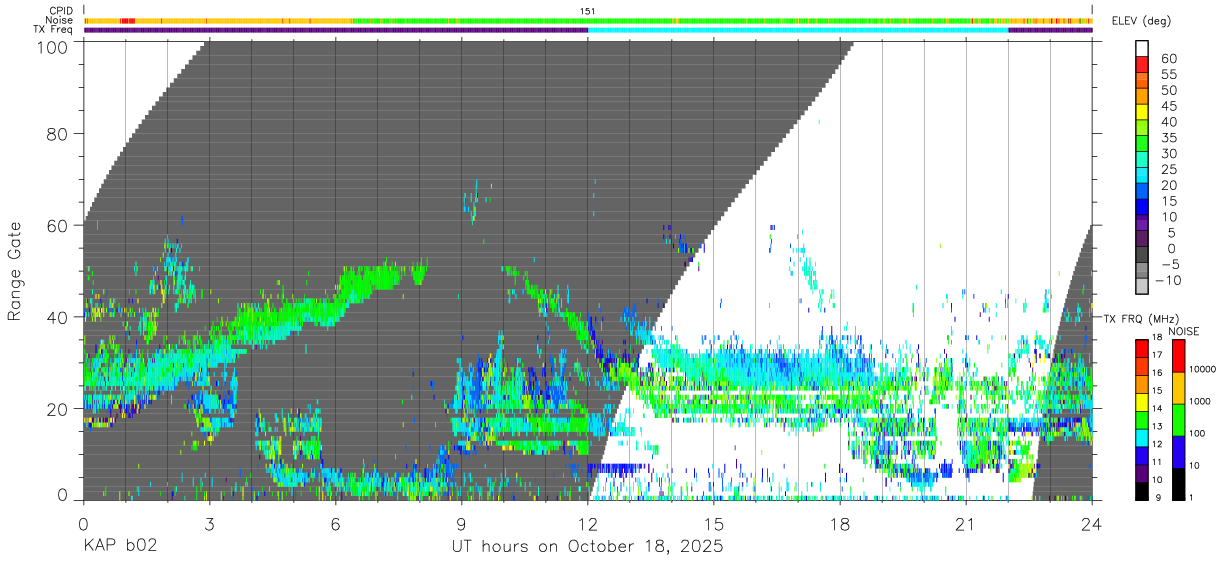Click the "17" label on TX FRQ scale

(x=1156, y=355)
